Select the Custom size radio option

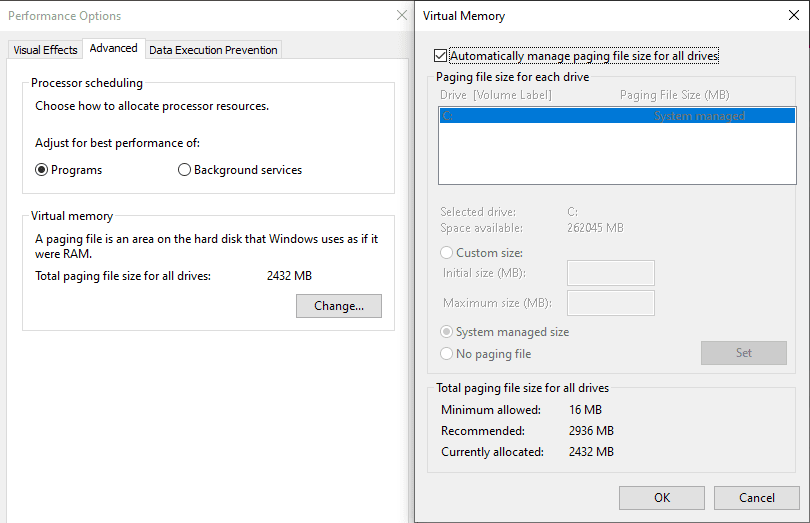pyautogui.click(x=447, y=253)
